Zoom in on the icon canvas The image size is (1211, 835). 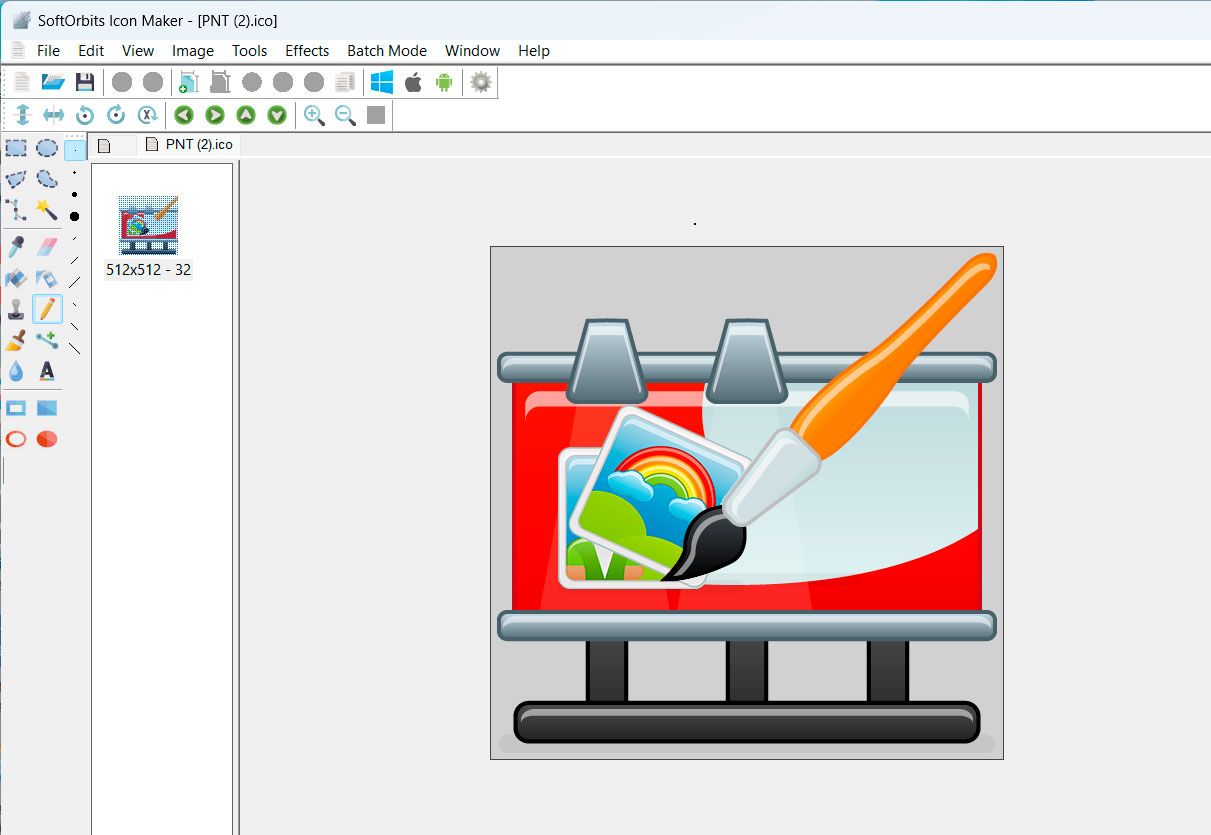point(314,115)
